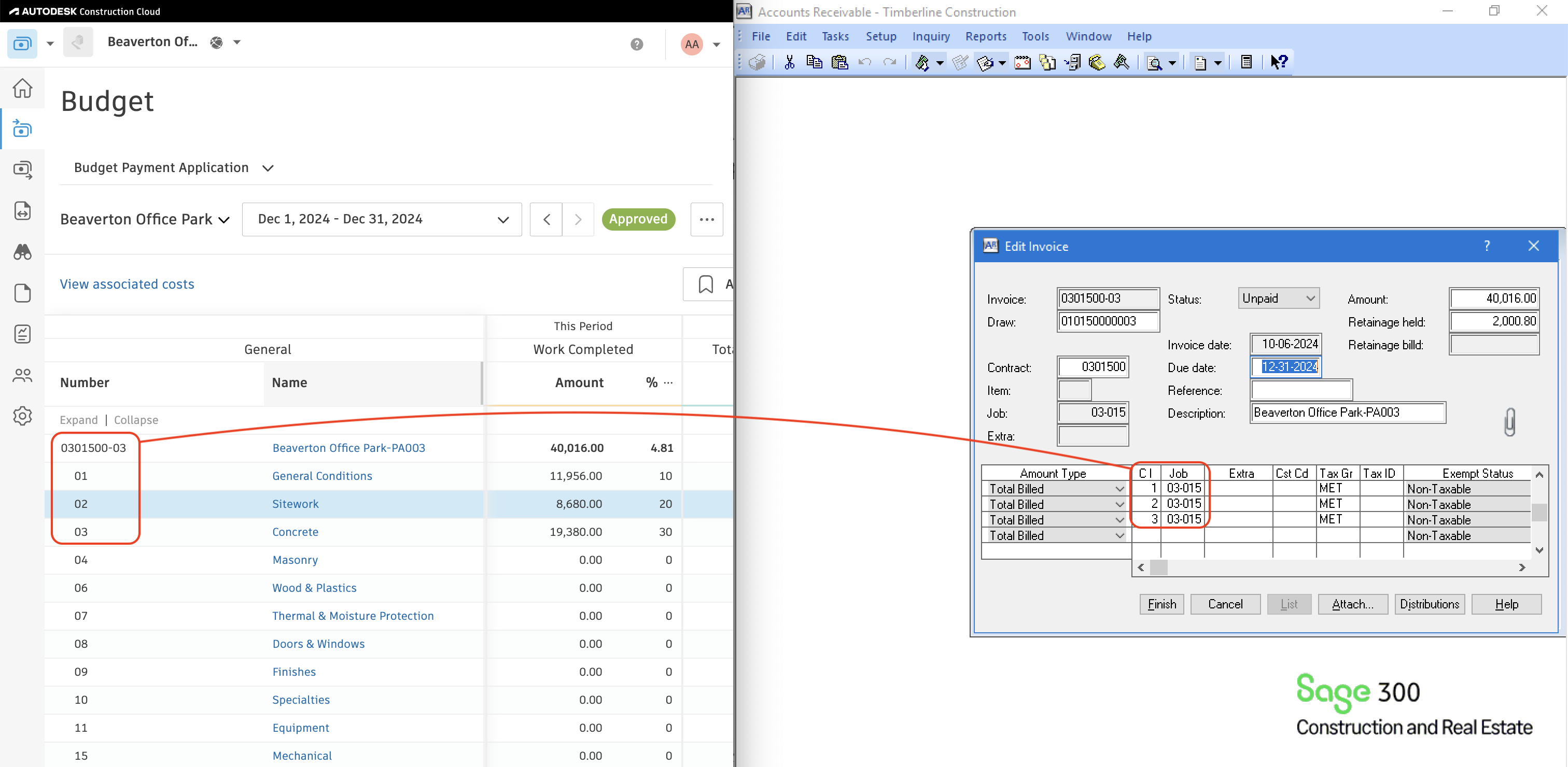Click Expand above the budget table
The image size is (1568, 767).
pyautogui.click(x=78, y=420)
